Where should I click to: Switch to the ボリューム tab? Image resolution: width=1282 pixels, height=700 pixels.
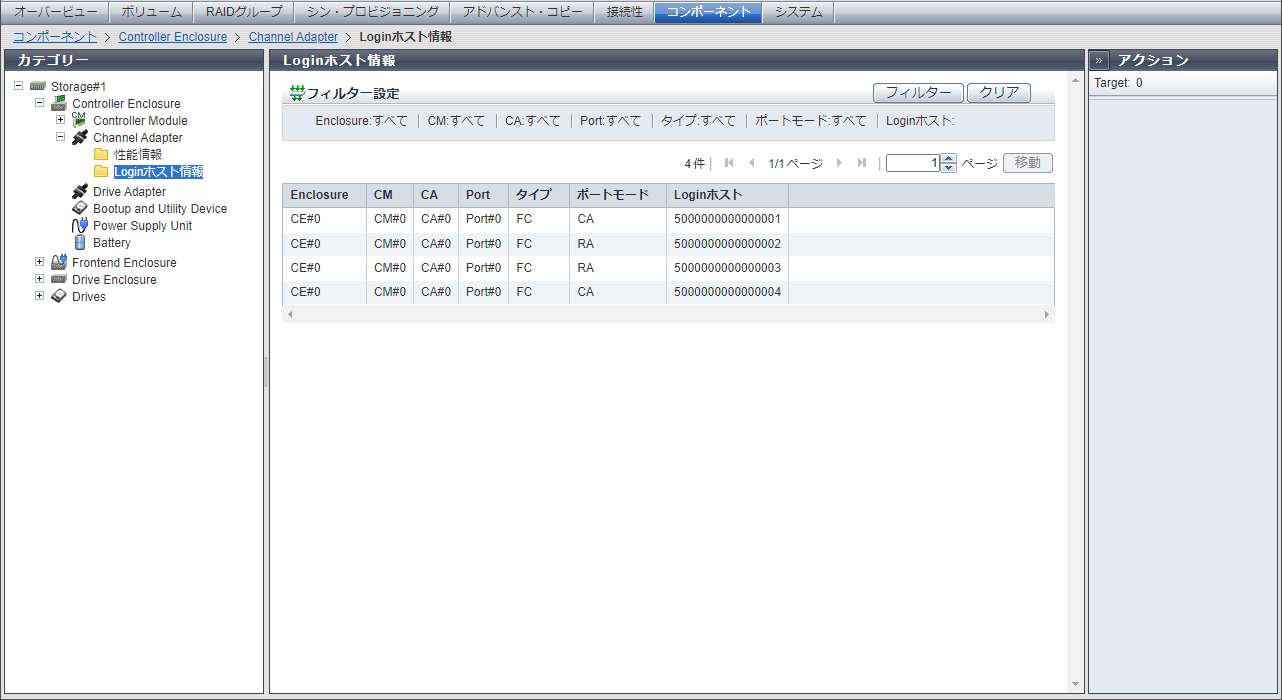click(x=151, y=12)
